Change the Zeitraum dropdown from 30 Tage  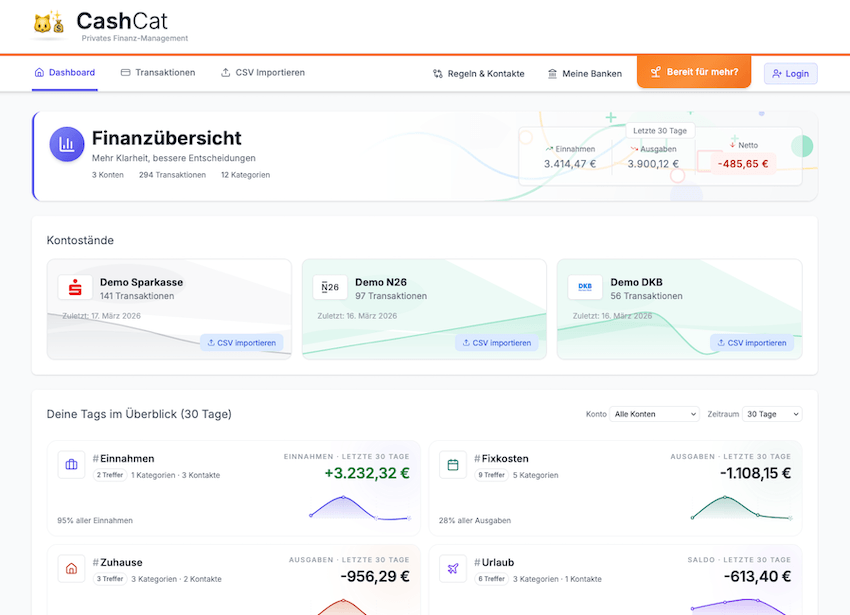tap(773, 414)
